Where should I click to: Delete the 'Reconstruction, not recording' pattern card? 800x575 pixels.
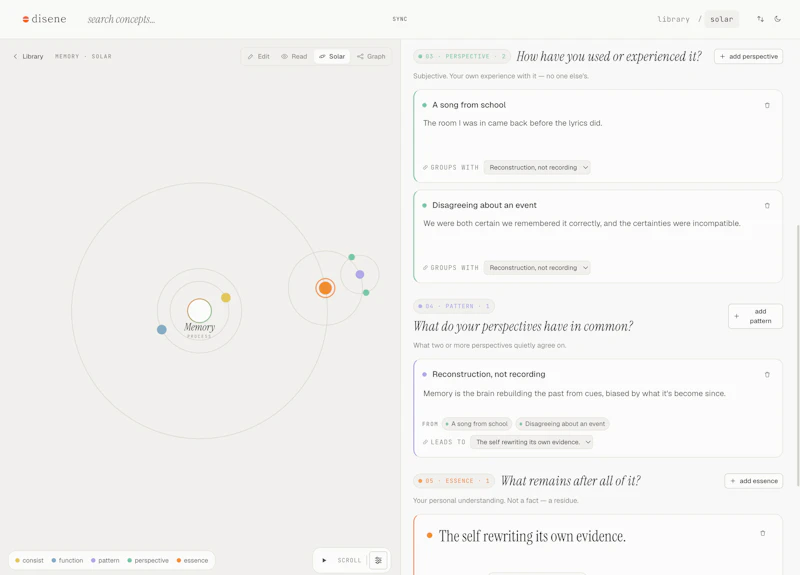[x=767, y=374]
